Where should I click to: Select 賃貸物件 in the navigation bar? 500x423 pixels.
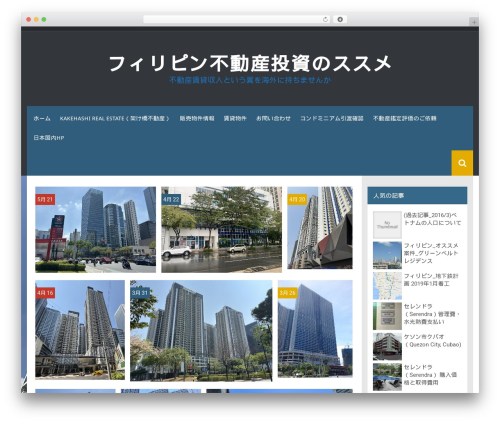point(235,118)
